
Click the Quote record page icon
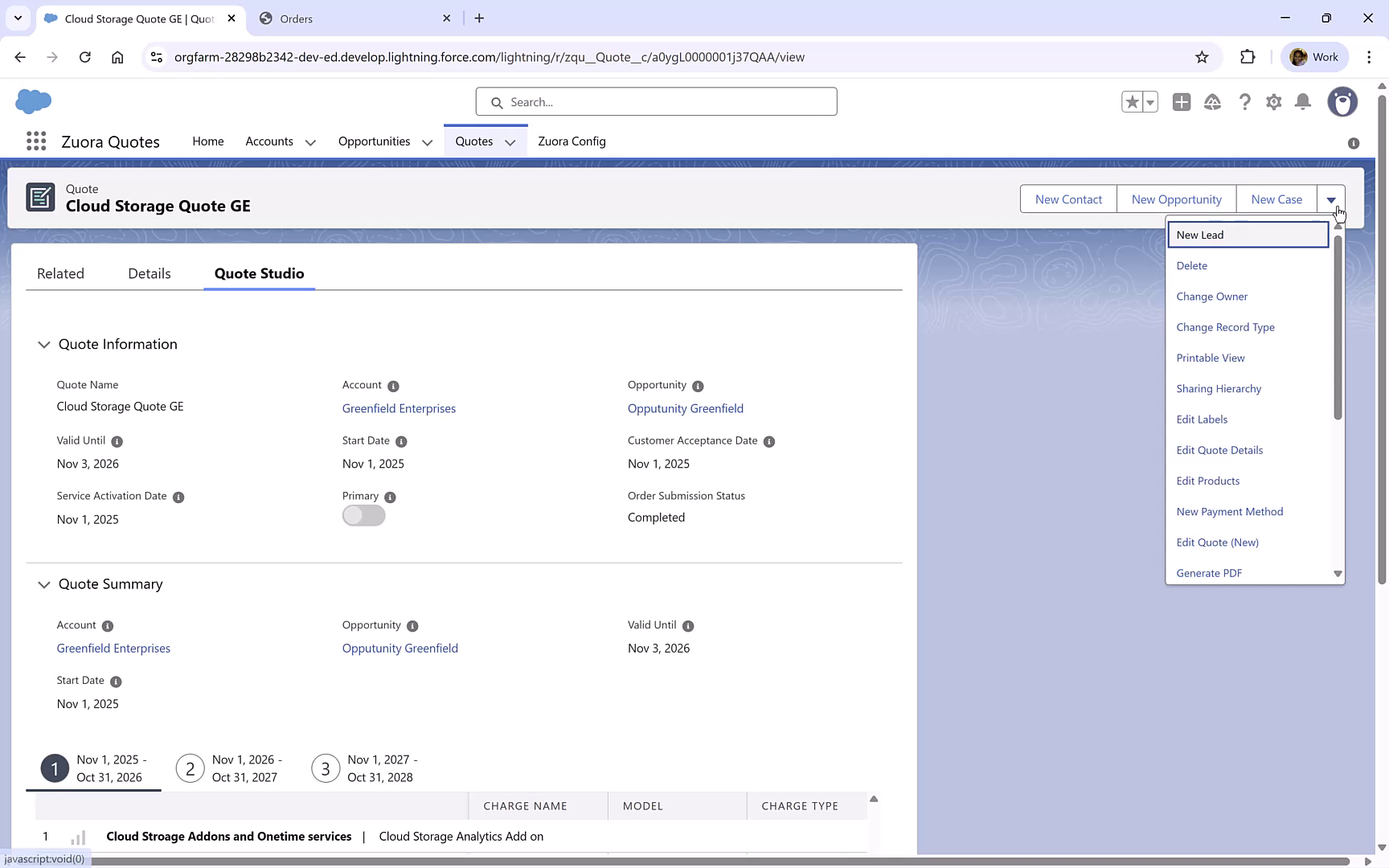click(42, 197)
